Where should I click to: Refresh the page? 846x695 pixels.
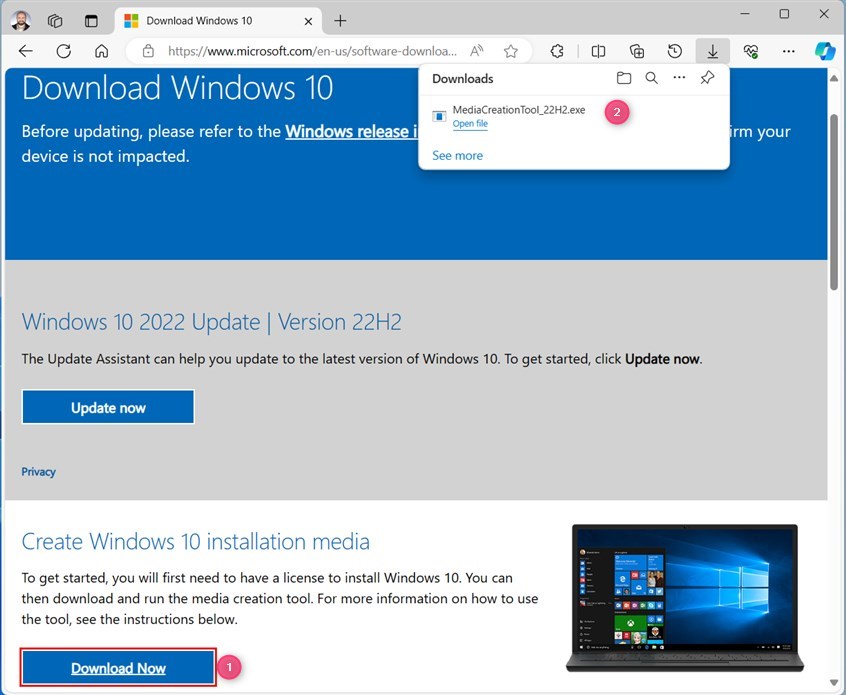pyautogui.click(x=64, y=51)
